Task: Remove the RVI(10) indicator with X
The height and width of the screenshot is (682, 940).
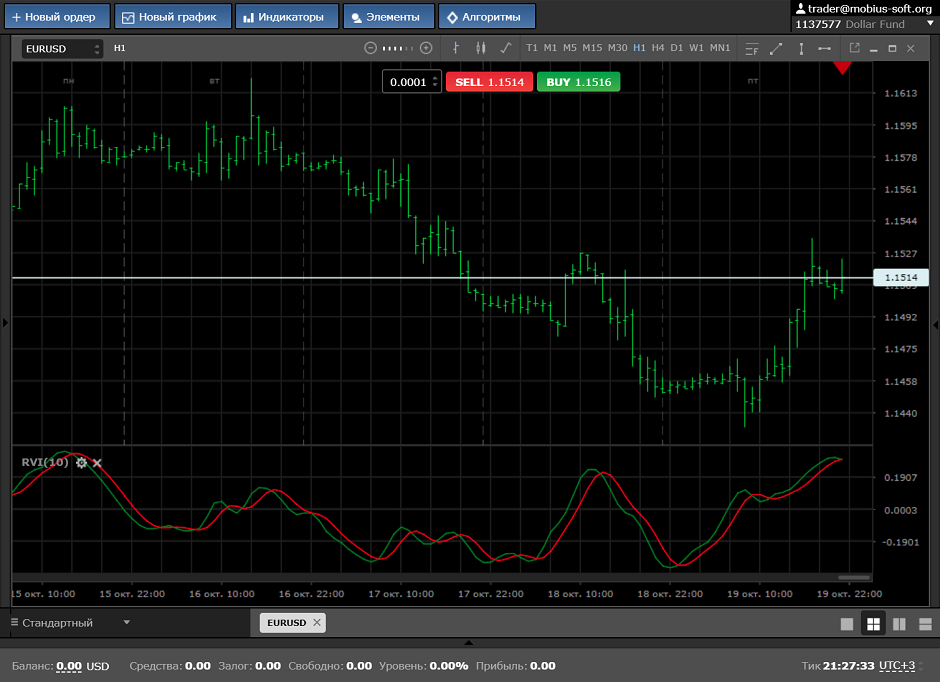Action: tap(97, 463)
